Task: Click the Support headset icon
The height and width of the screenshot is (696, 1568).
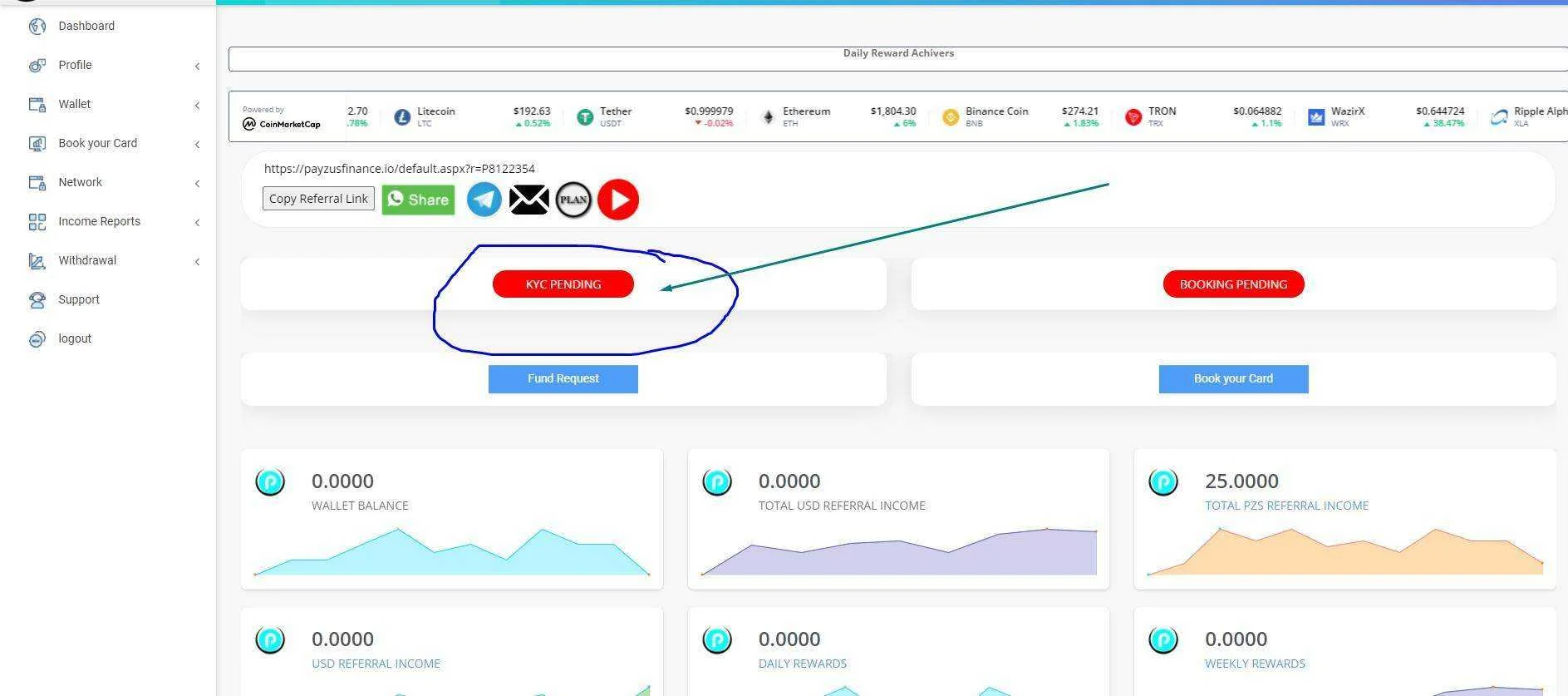Action: [37, 300]
